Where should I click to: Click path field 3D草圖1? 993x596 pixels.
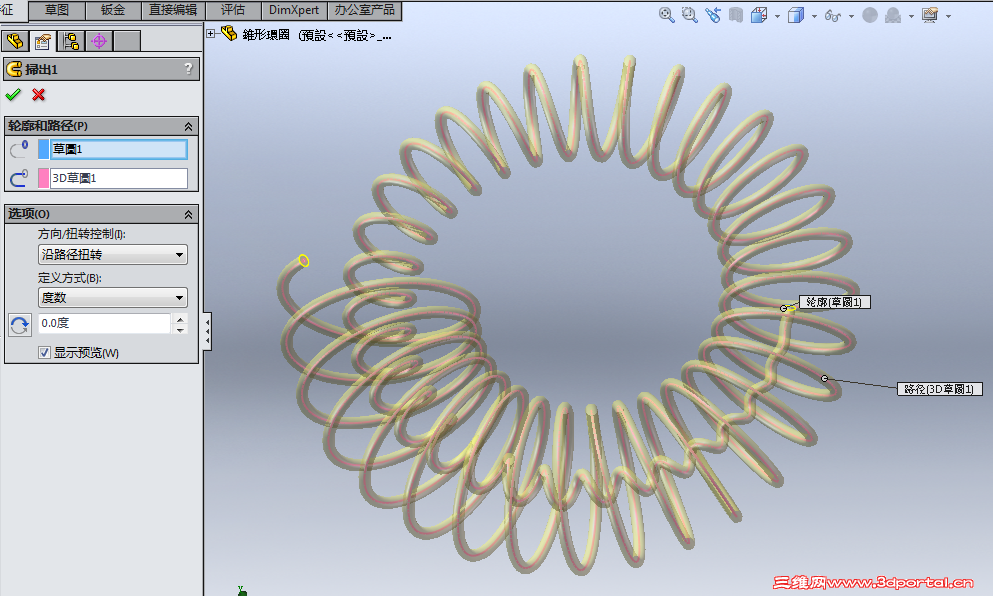tap(118, 179)
